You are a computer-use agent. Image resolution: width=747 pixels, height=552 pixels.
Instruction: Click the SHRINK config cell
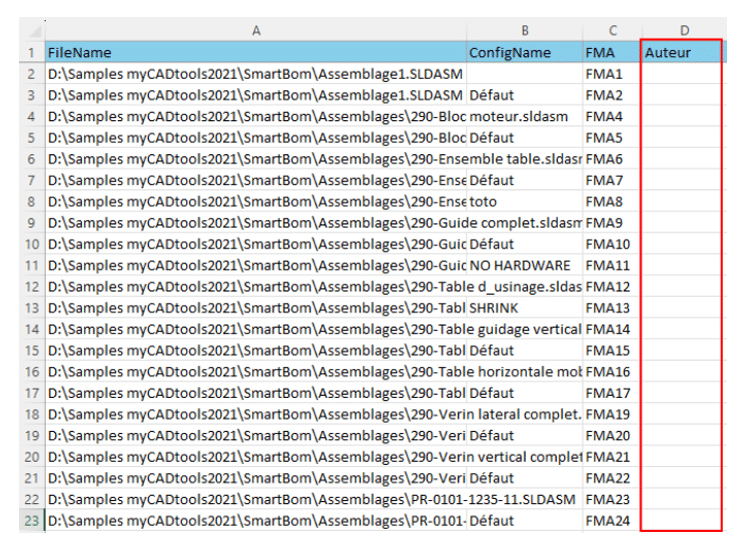coord(525,308)
